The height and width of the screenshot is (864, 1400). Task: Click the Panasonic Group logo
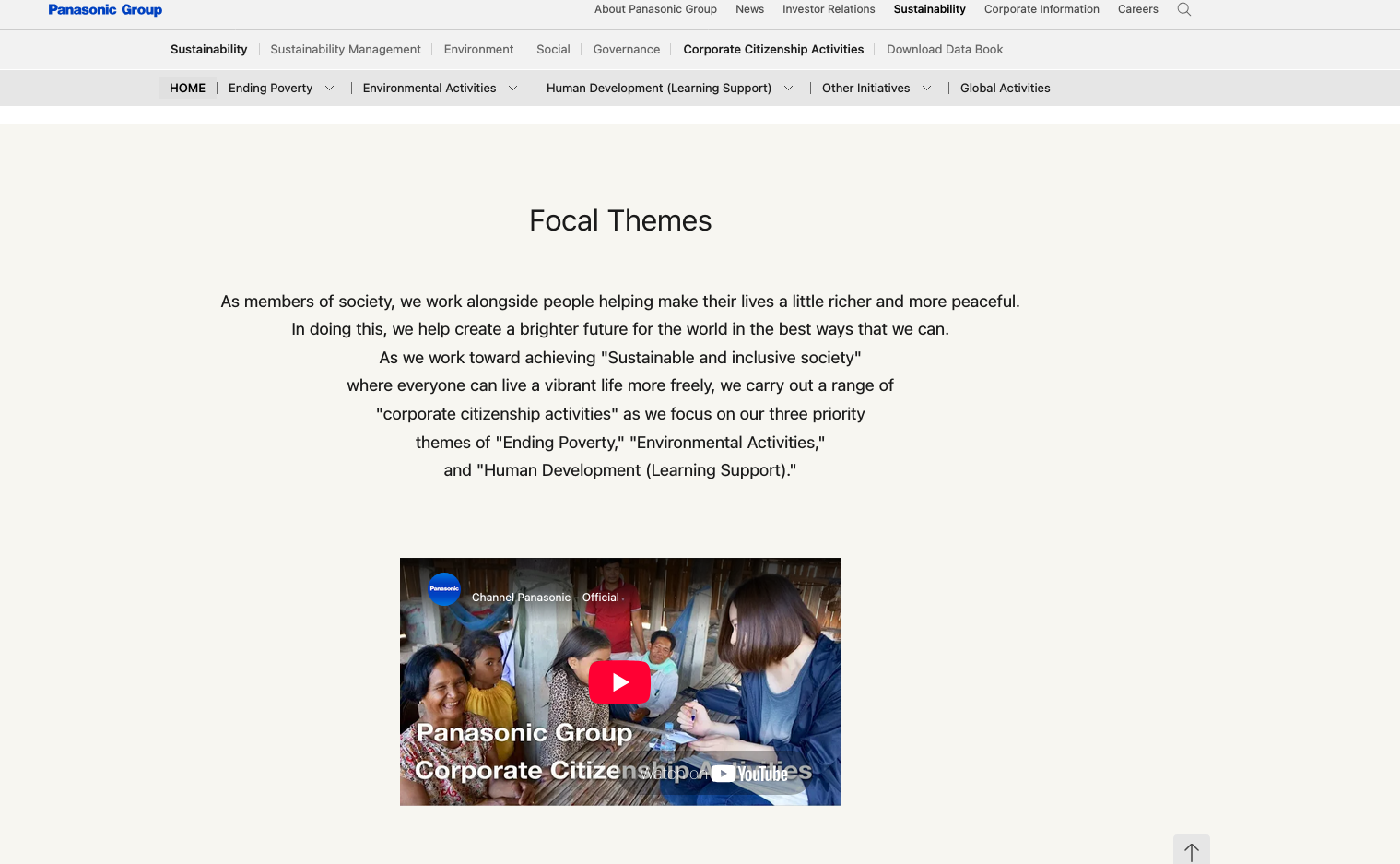pos(105,9)
